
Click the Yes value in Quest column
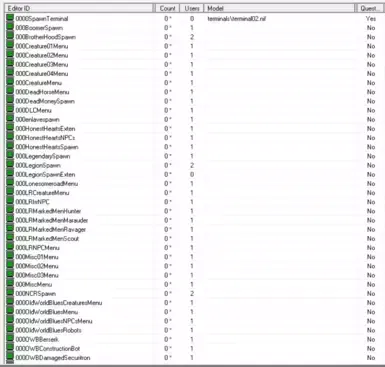(371, 19)
